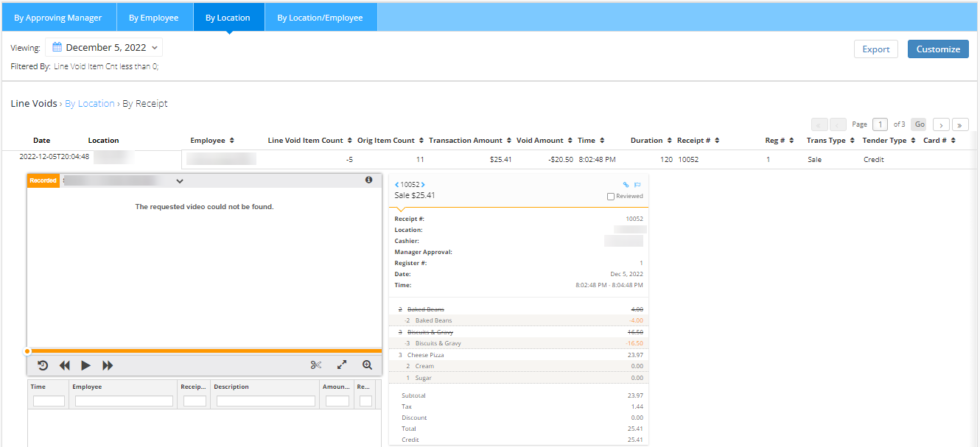The width and height of the screenshot is (980, 447).
Task: Click the scissors clip video icon
Action: pos(316,366)
